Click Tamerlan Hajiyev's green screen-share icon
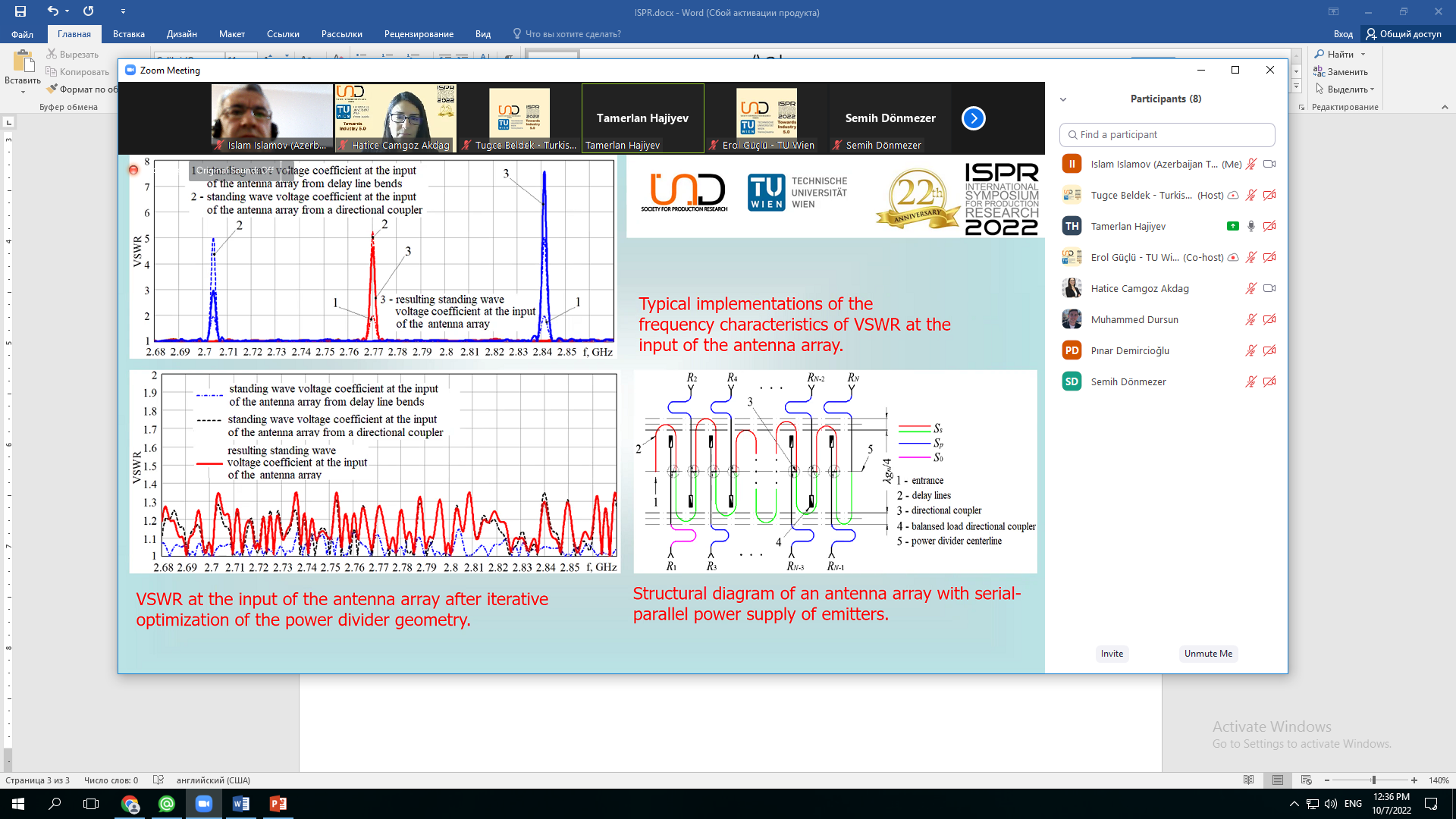 pyautogui.click(x=1232, y=226)
